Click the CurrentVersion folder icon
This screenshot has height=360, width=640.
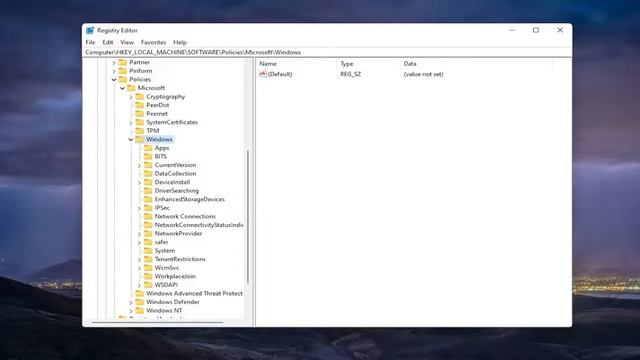tap(148, 165)
